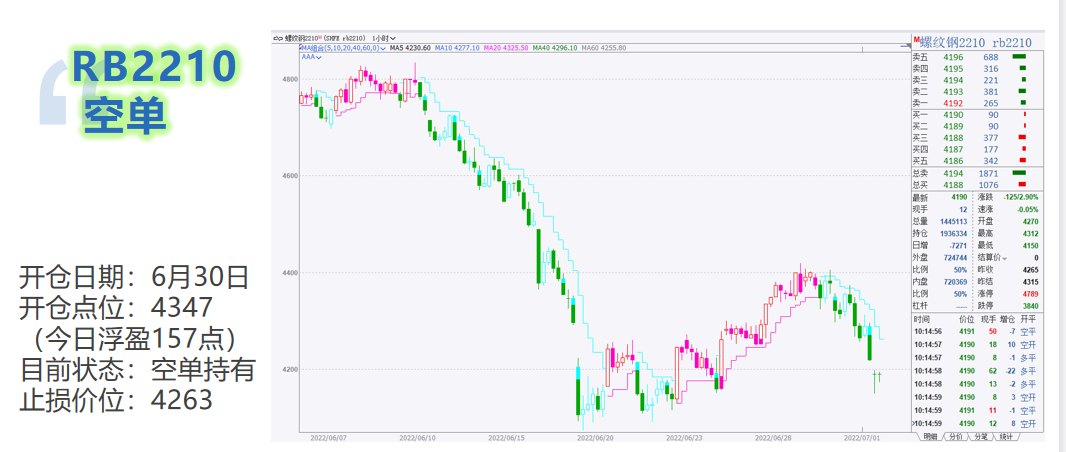
Task: Switch to the 分价 tab
Action: (955, 437)
